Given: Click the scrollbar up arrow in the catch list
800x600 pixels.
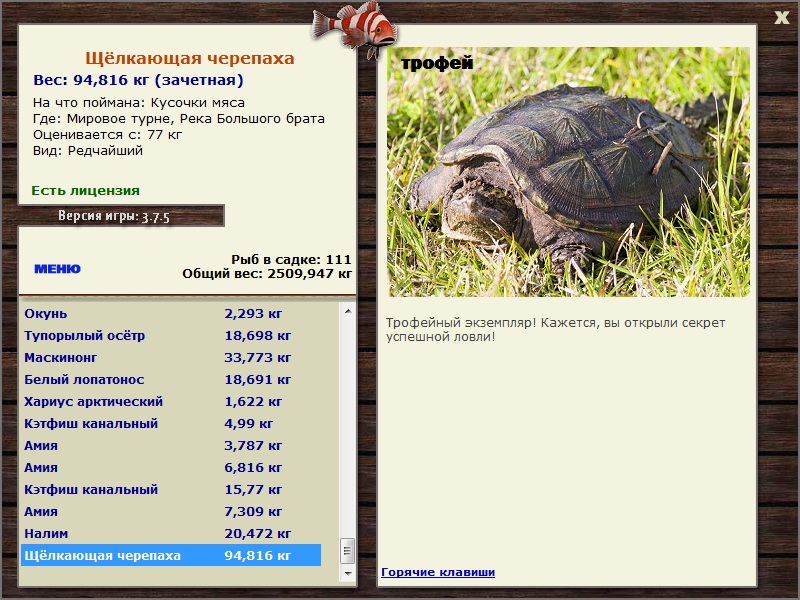Looking at the screenshot, I should tap(348, 311).
